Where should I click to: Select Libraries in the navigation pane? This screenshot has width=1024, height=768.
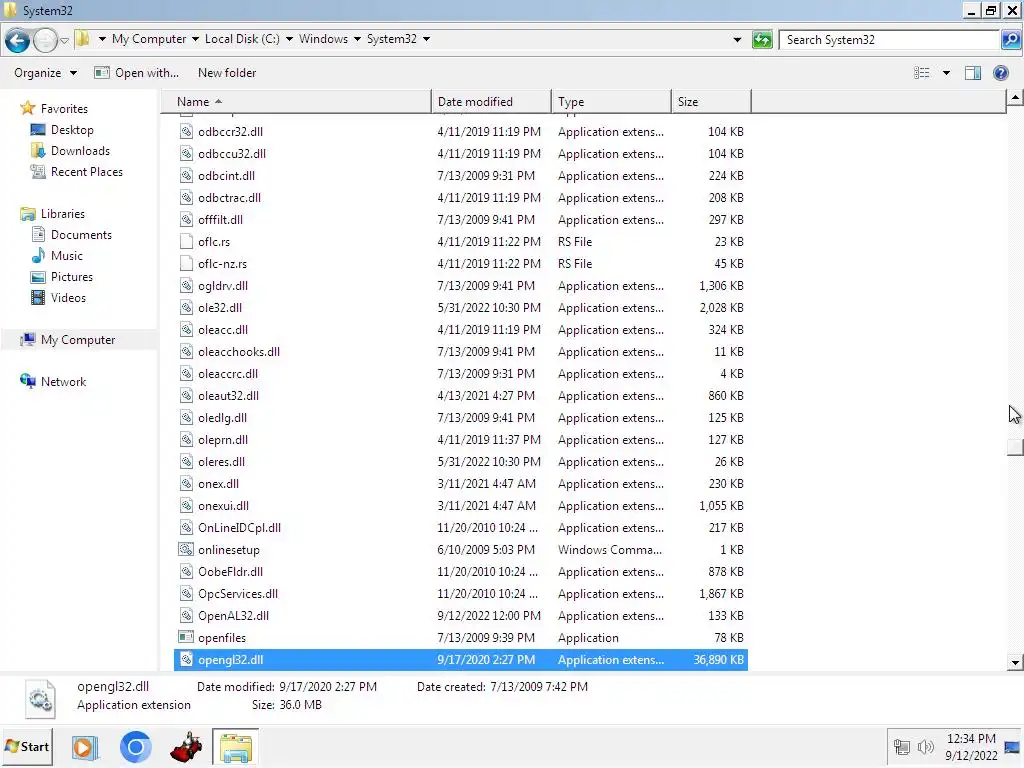tap(63, 214)
